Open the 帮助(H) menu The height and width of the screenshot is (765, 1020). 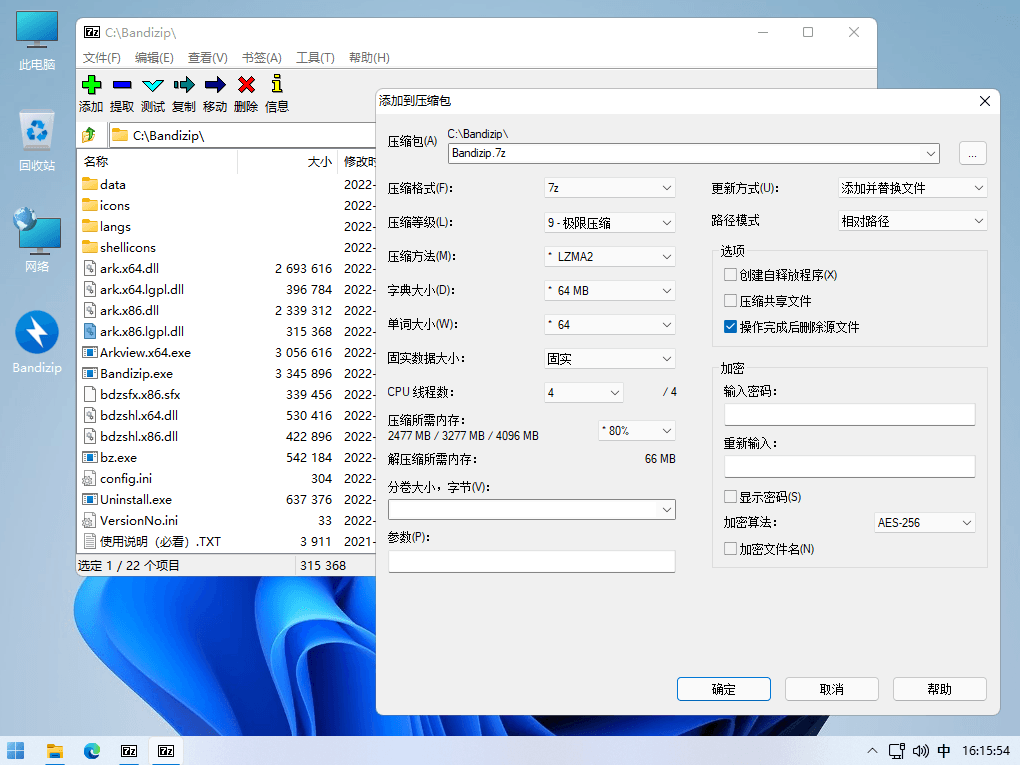point(369,58)
